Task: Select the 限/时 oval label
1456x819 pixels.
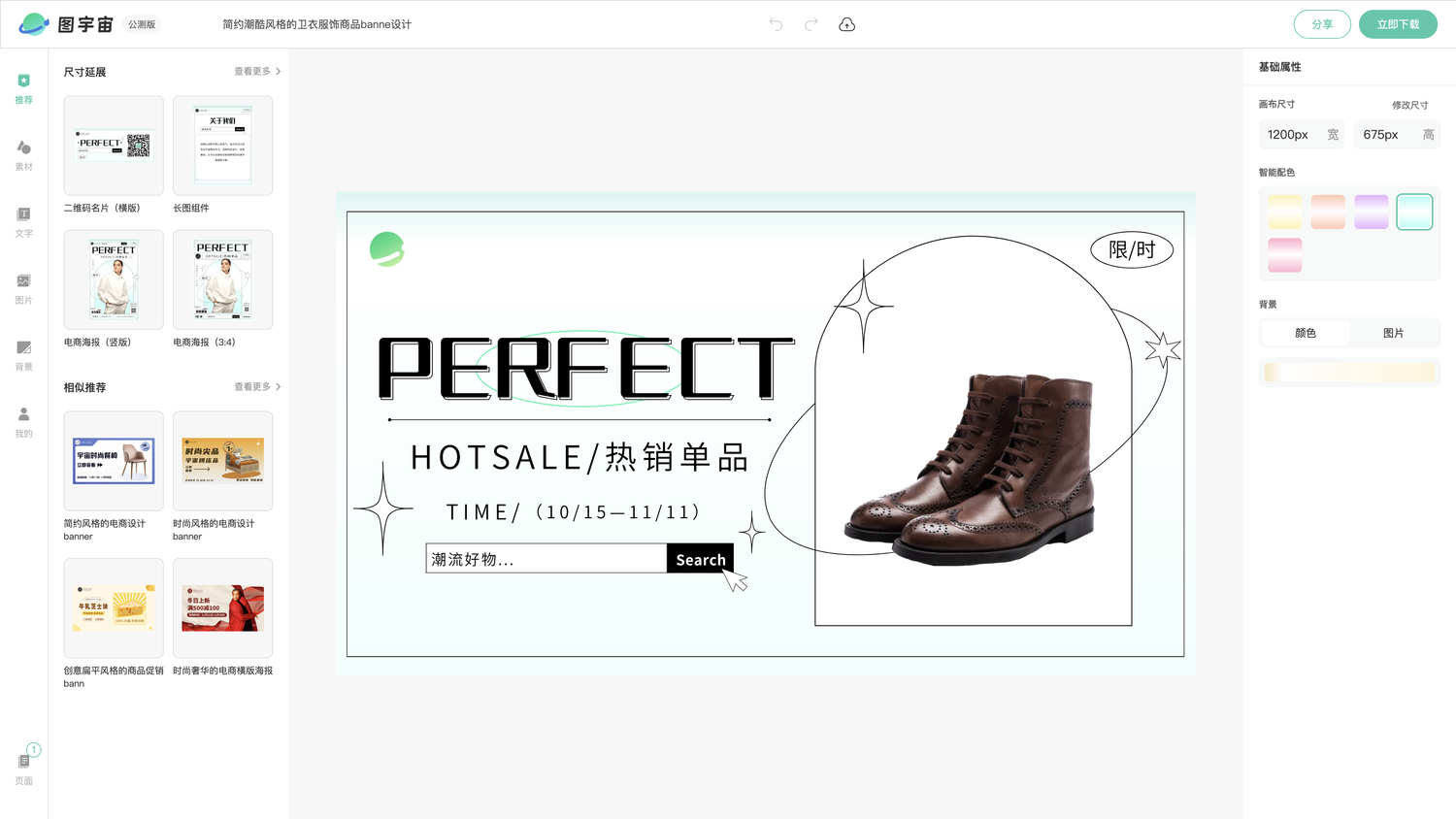Action: click(x=1132, y=249)
